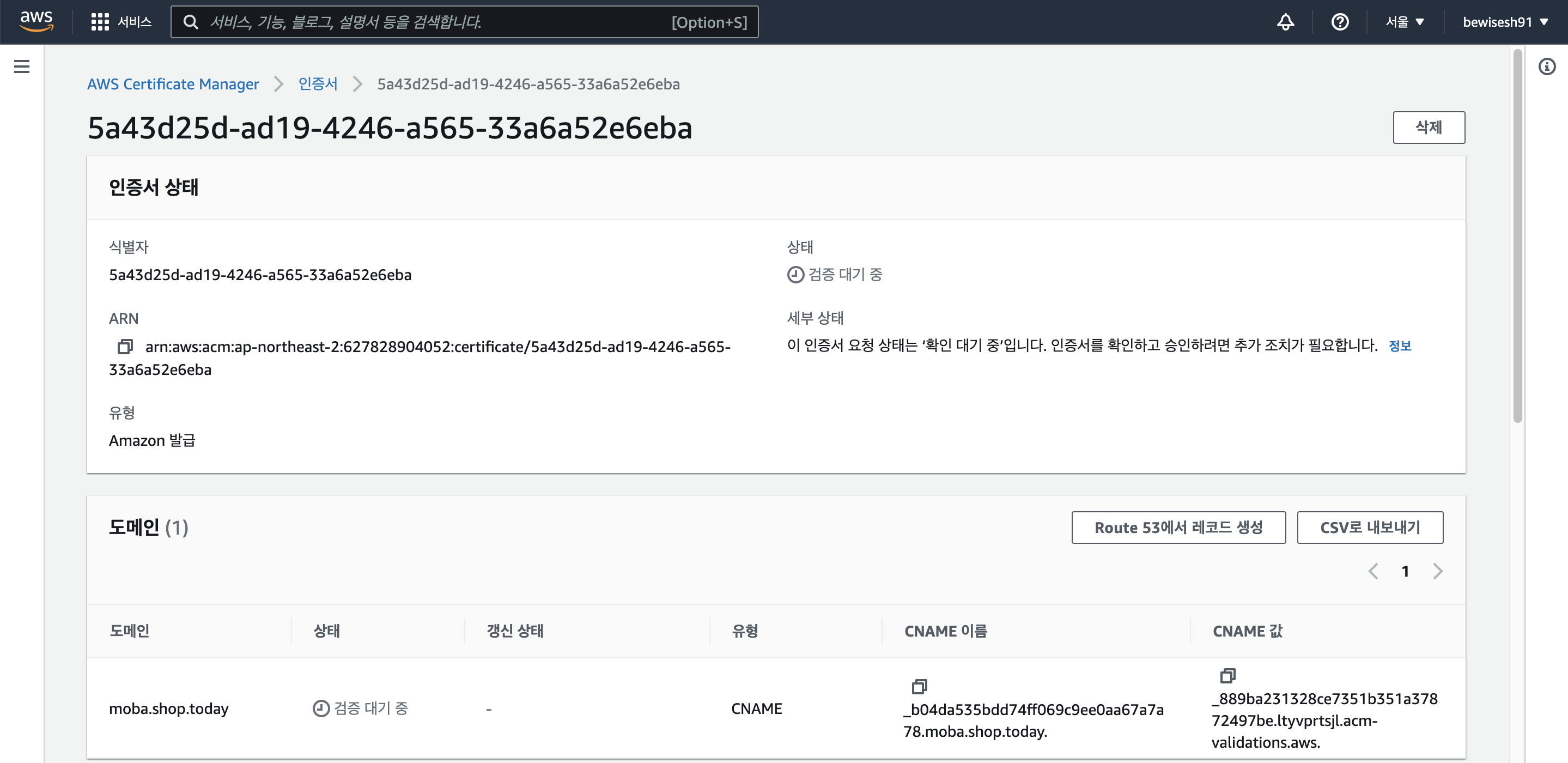1568x763 pixels.
Task: Click the search magnifier icon
Action: [x=191, y=22]
